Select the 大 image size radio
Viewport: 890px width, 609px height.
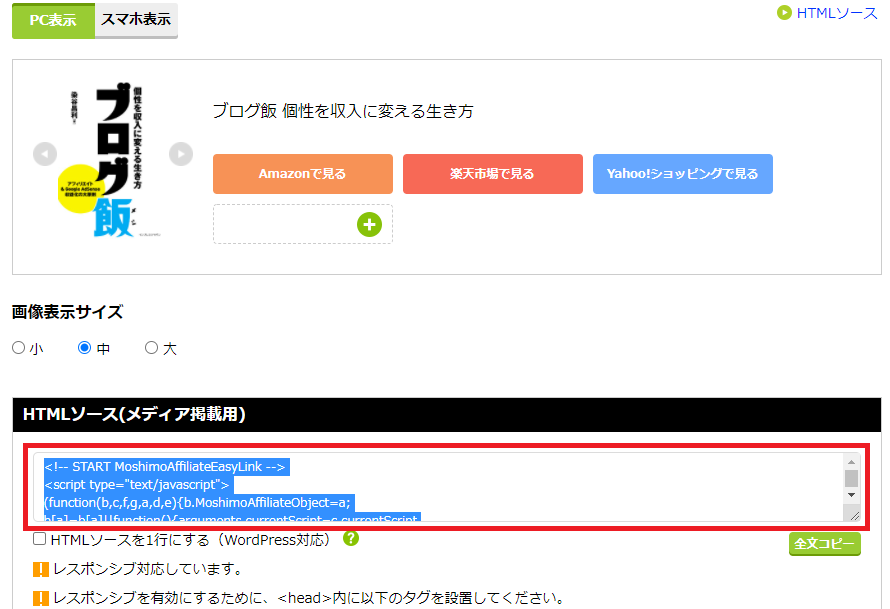(x=152, y=347)
